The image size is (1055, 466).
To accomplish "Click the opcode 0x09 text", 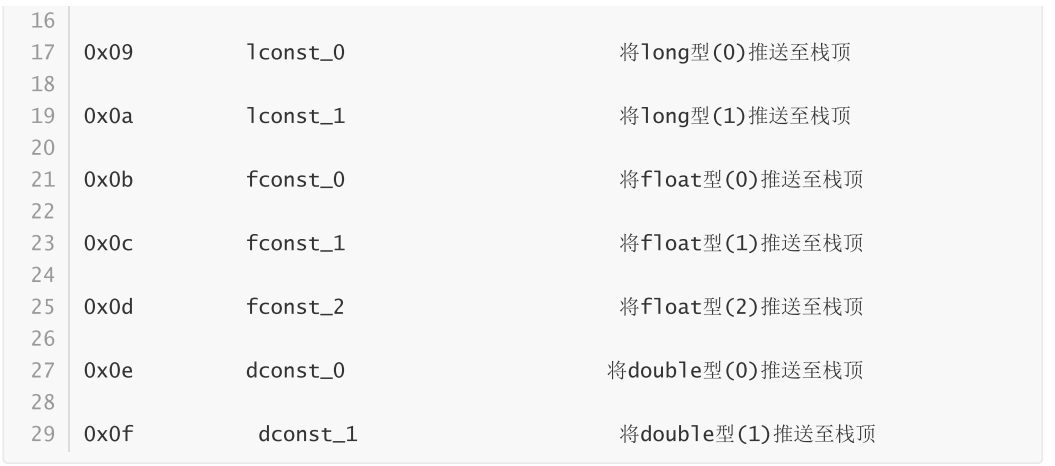I will [x=109, y=52].
